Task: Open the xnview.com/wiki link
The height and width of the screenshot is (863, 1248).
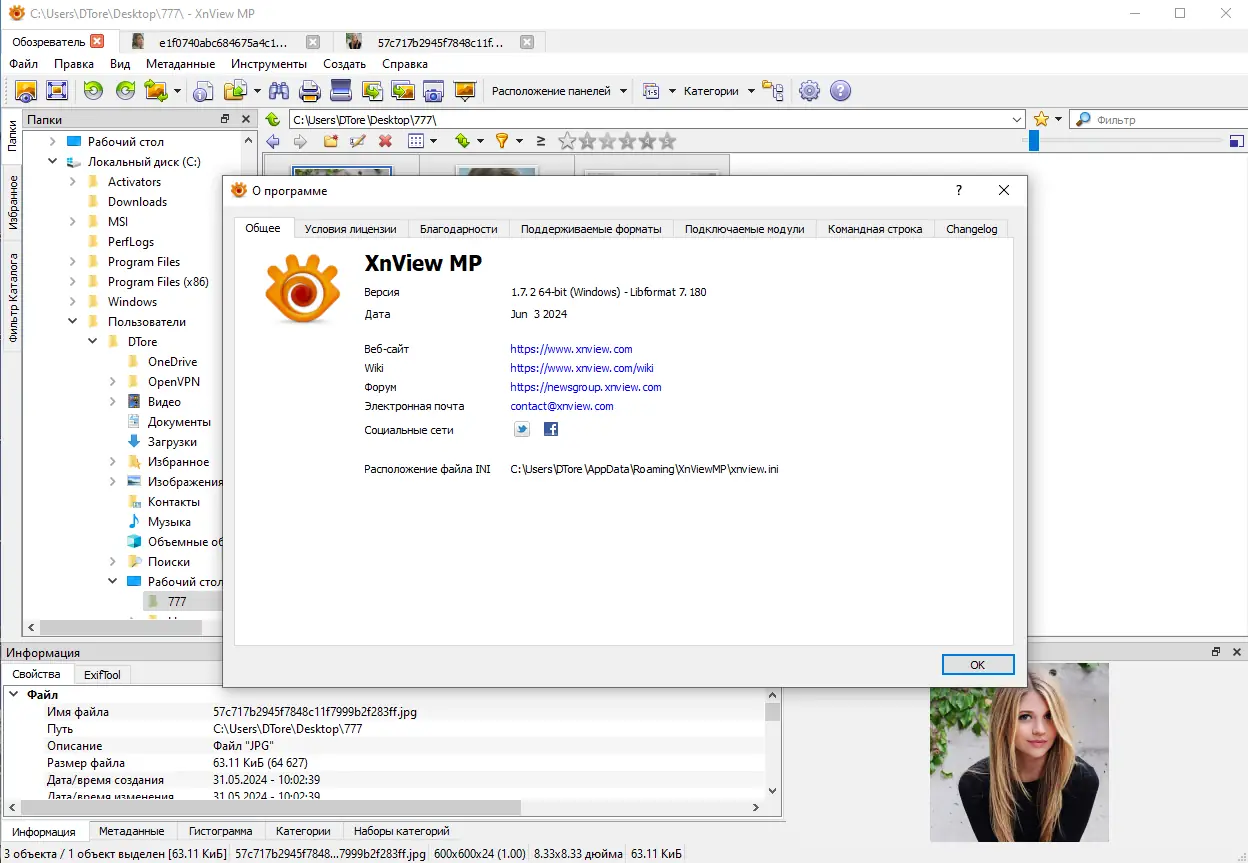Action: pos(582,368)
